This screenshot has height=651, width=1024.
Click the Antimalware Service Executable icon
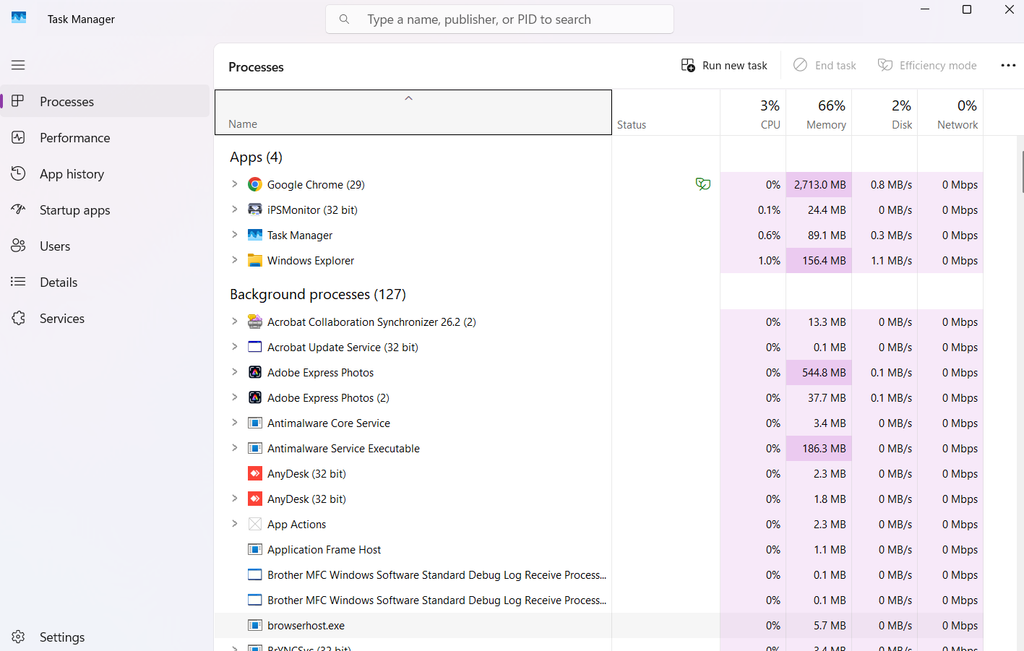click(x=255, y=449)
